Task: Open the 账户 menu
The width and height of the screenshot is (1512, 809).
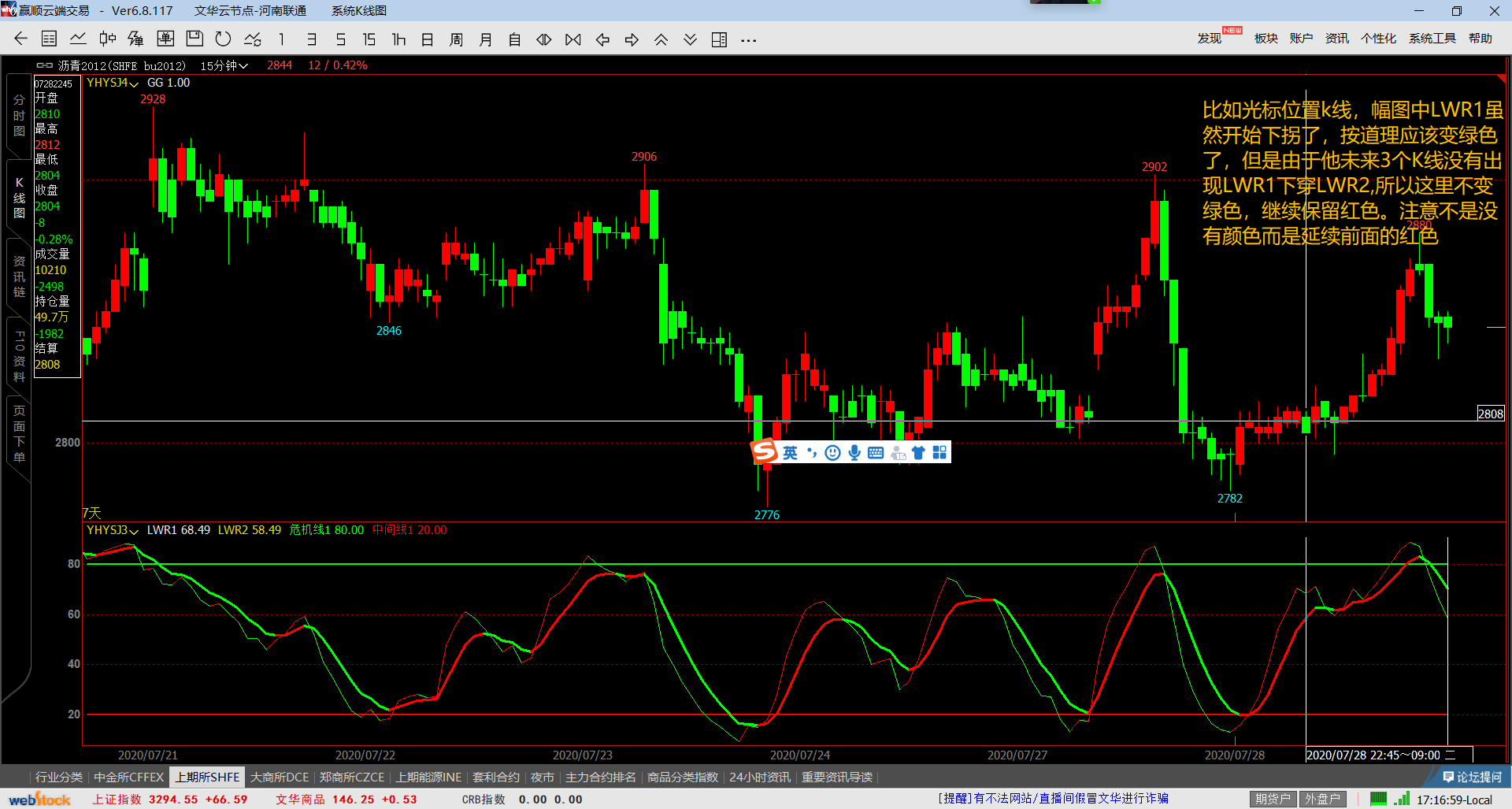Action: coord(1302,39)
